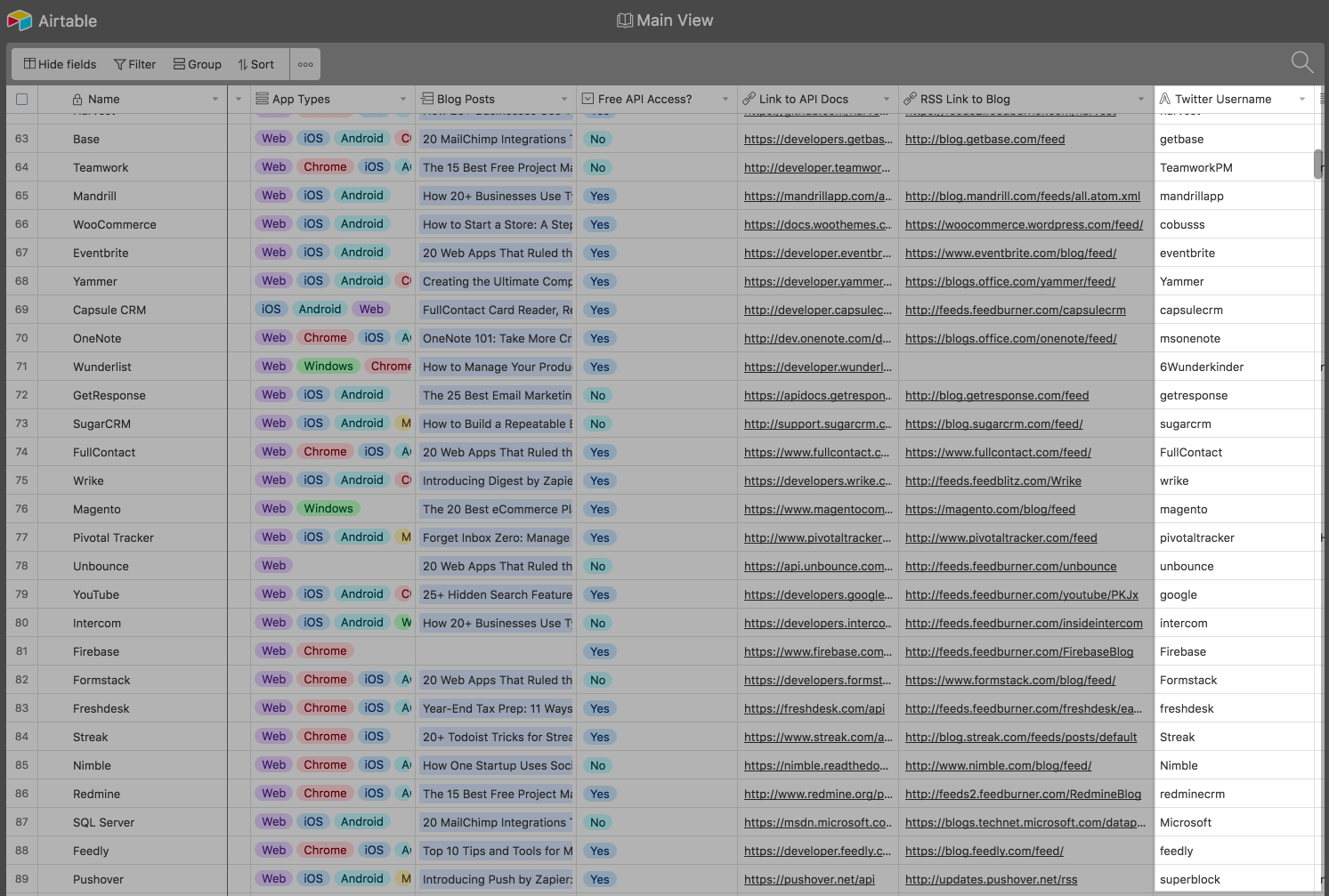Open the Filter options

pyautogui.click(x=134, y=64)
